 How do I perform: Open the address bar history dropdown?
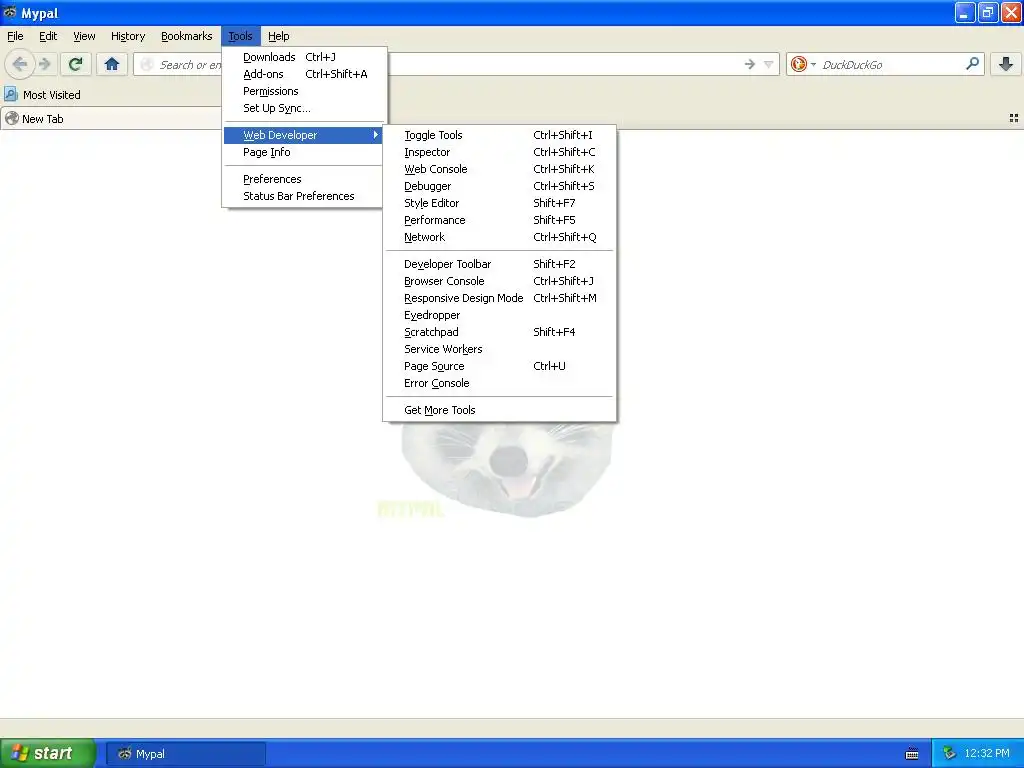[769, 64]
